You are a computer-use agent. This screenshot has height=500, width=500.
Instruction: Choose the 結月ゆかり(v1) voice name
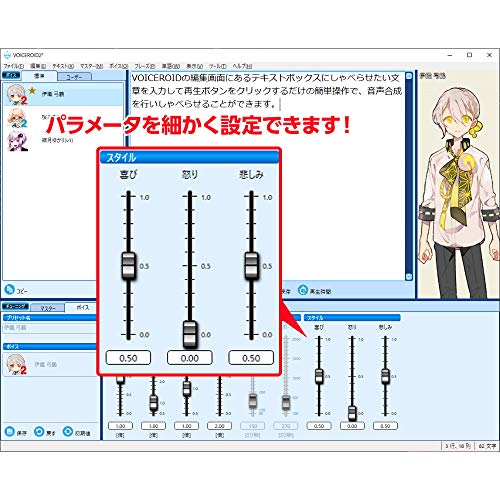tap(57, 140)
